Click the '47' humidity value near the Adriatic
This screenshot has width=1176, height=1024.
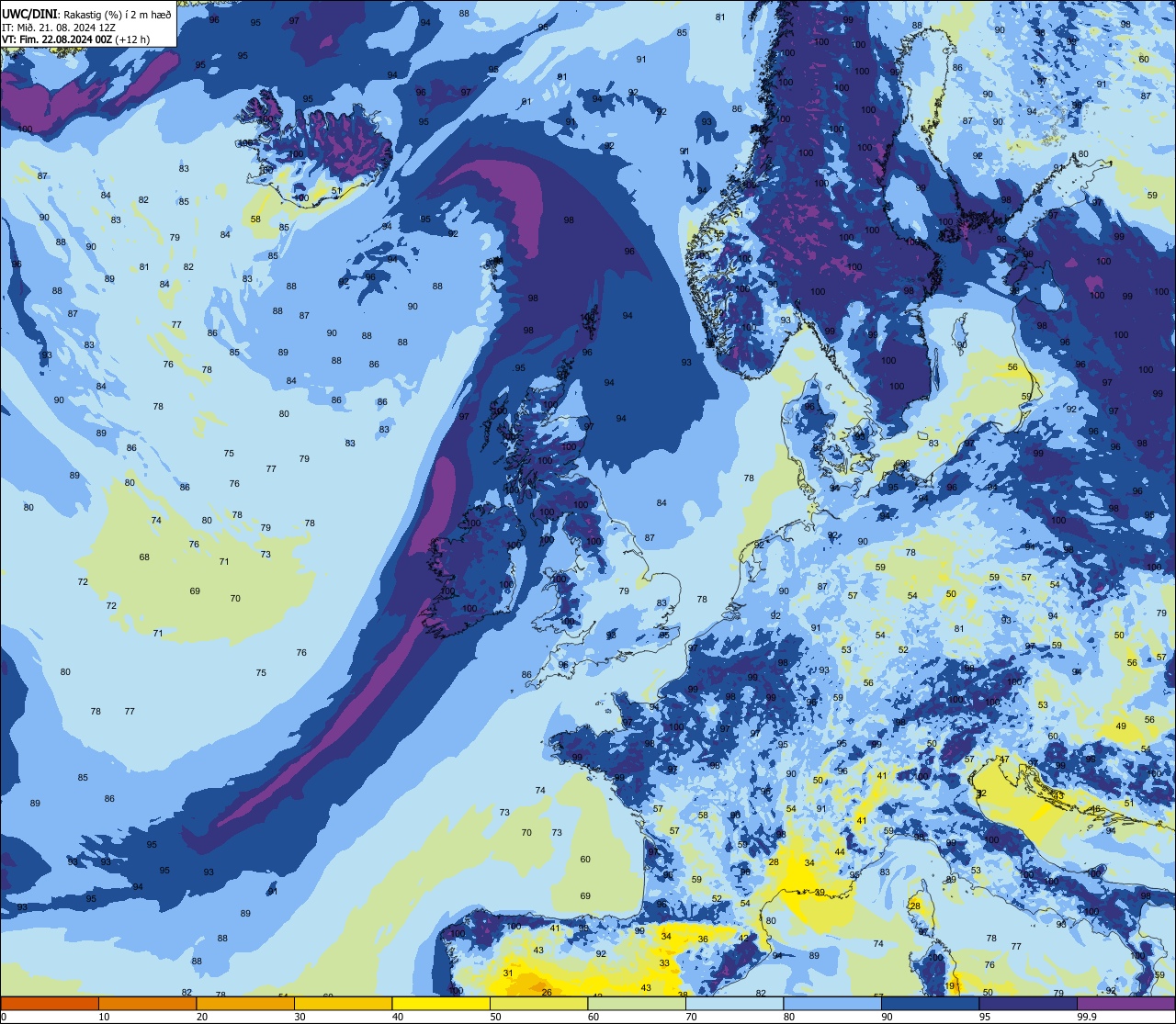click(x=1004, y=760)
